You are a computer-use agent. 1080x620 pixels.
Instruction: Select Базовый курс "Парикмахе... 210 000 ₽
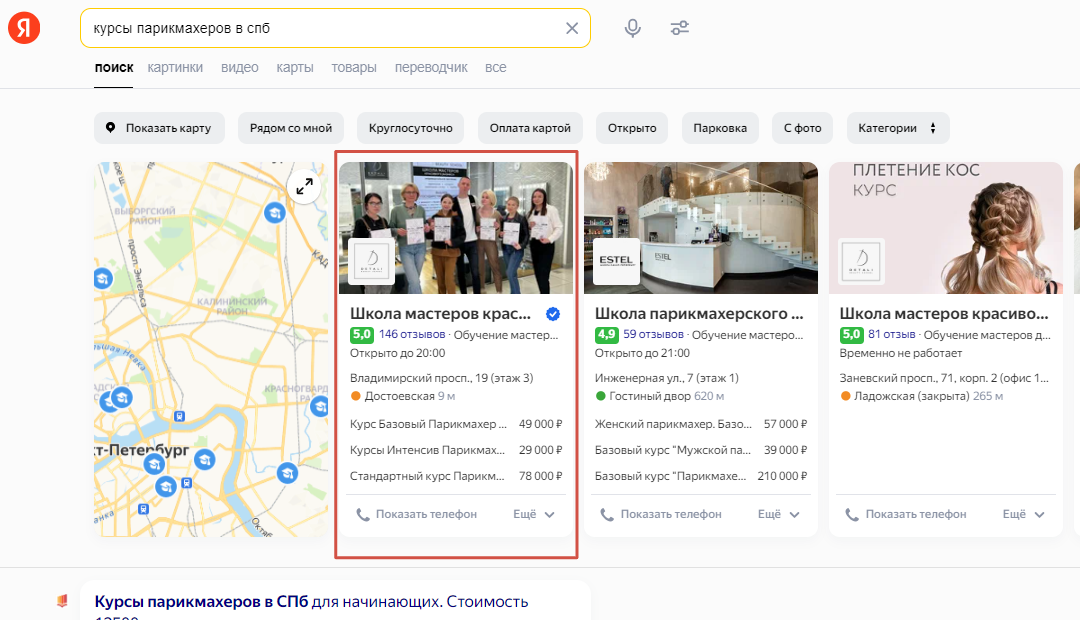pyautogui.click(x=700, y=476)
